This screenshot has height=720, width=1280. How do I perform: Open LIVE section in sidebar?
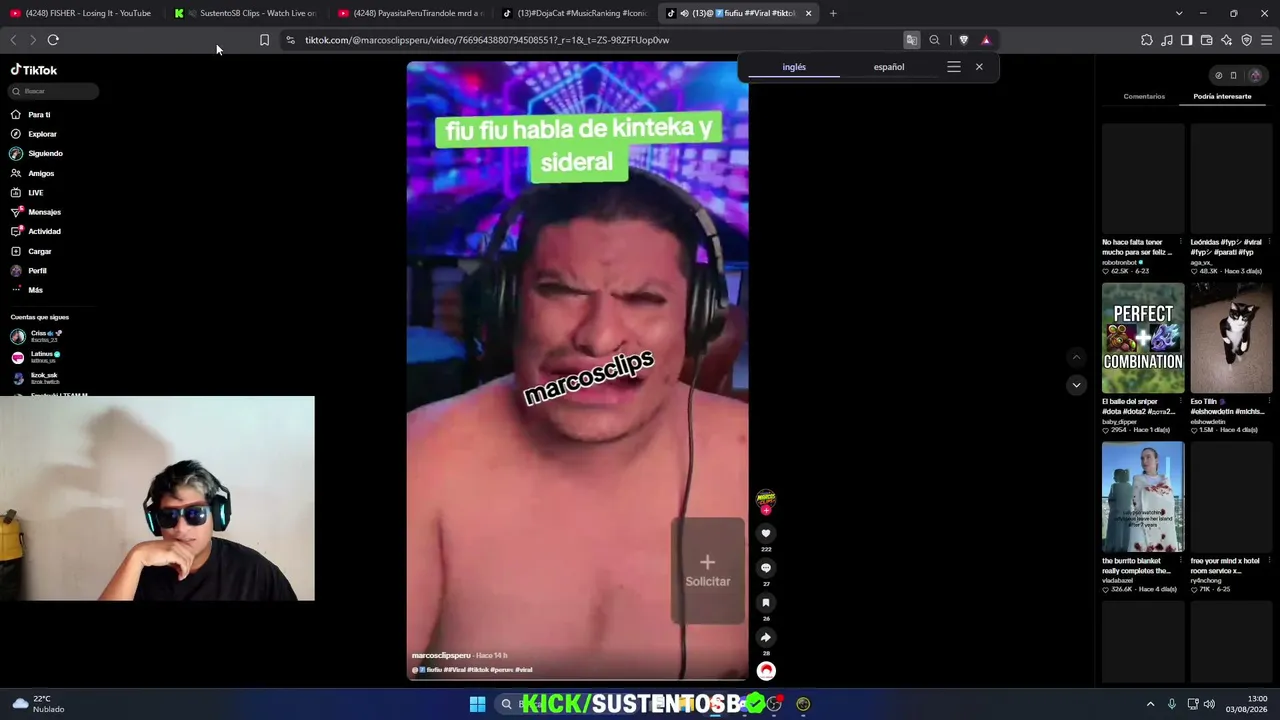27,193
